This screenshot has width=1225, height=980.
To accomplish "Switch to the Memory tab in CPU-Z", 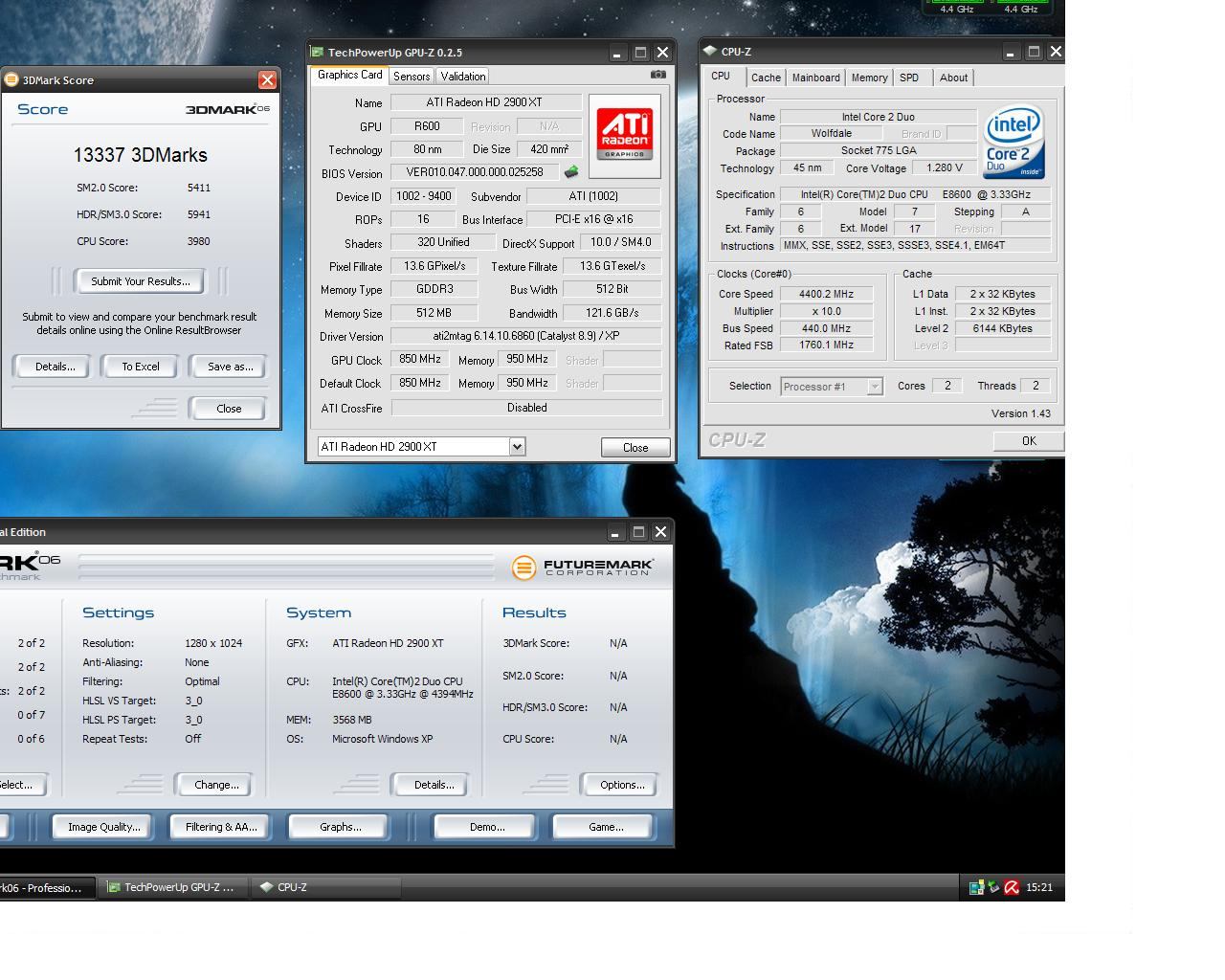I will click(869, 78).
